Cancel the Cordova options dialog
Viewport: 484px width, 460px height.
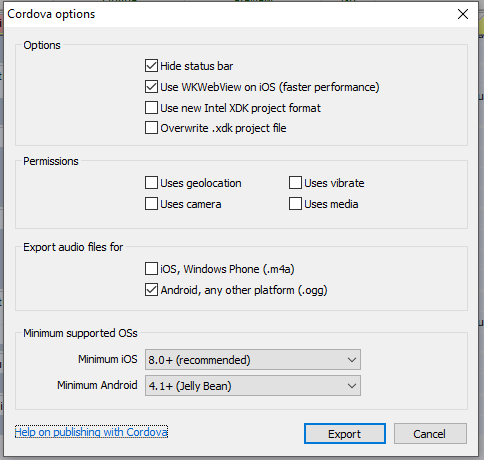coord(430,434)
